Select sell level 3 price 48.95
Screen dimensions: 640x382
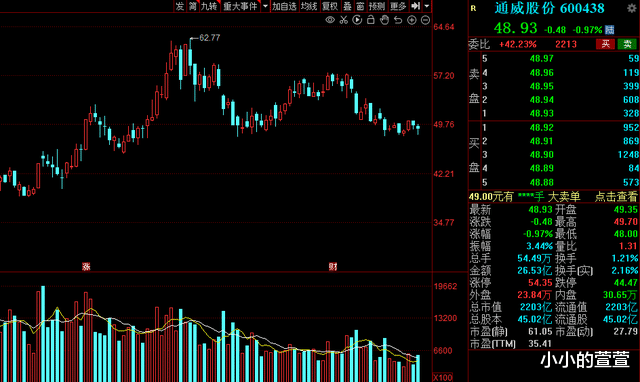pos(541,86)
